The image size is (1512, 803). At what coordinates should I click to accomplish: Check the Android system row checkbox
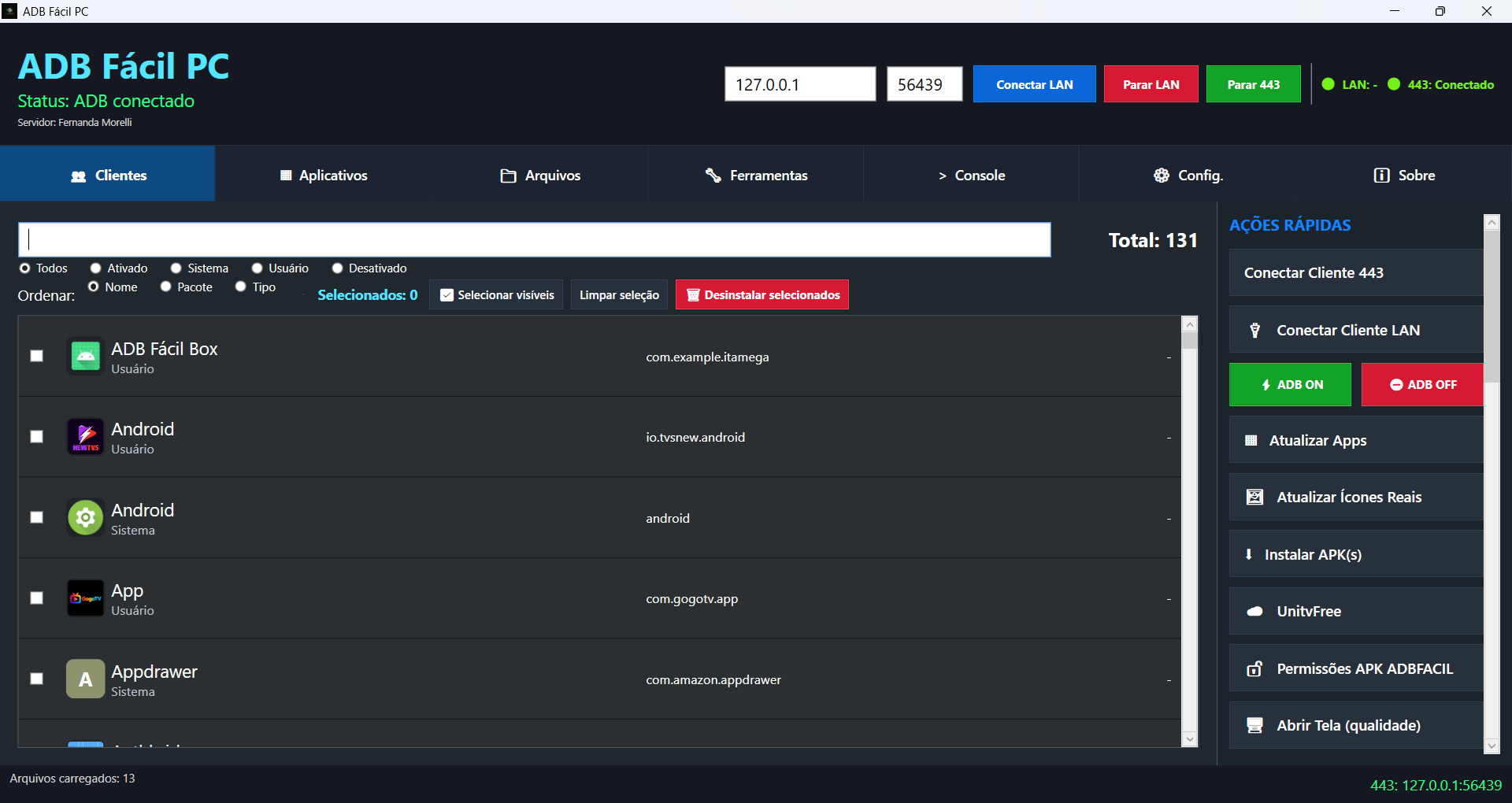pyautogui.click(x=36, y=518)
